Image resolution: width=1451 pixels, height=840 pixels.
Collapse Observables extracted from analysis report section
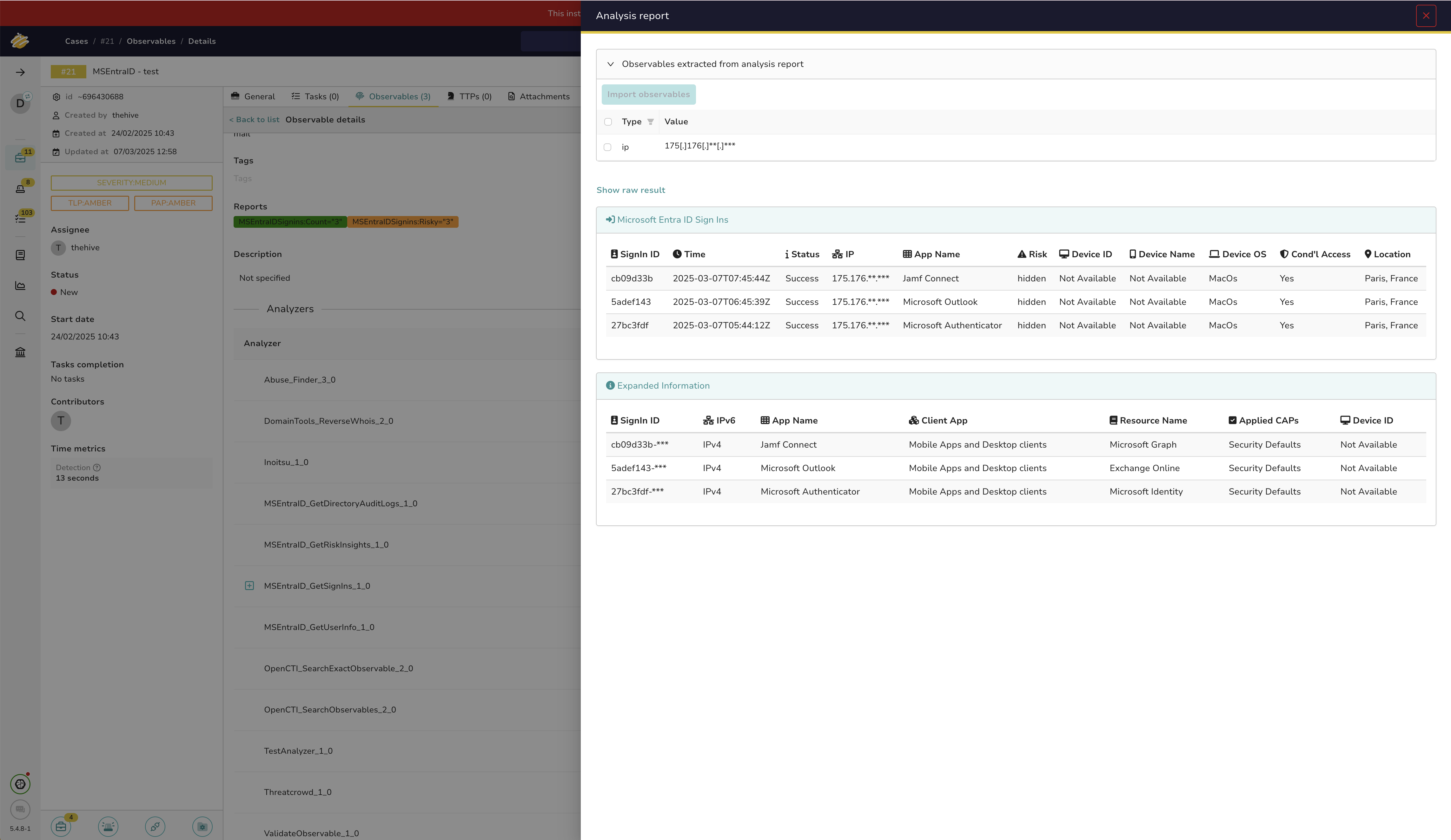click(x=611, y=64)
